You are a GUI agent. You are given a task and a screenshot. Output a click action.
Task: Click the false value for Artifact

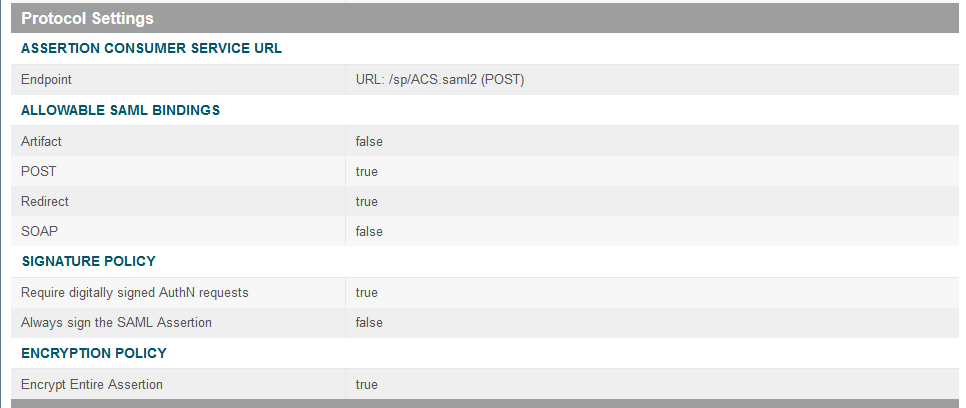(369, 141)
